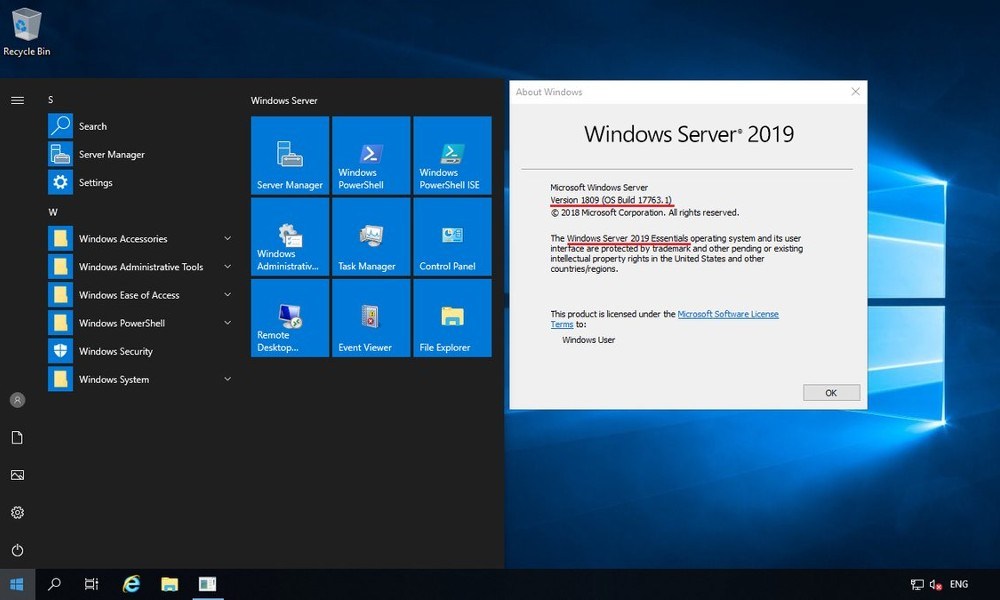Open the File Explorer tile

click(451, 318)
